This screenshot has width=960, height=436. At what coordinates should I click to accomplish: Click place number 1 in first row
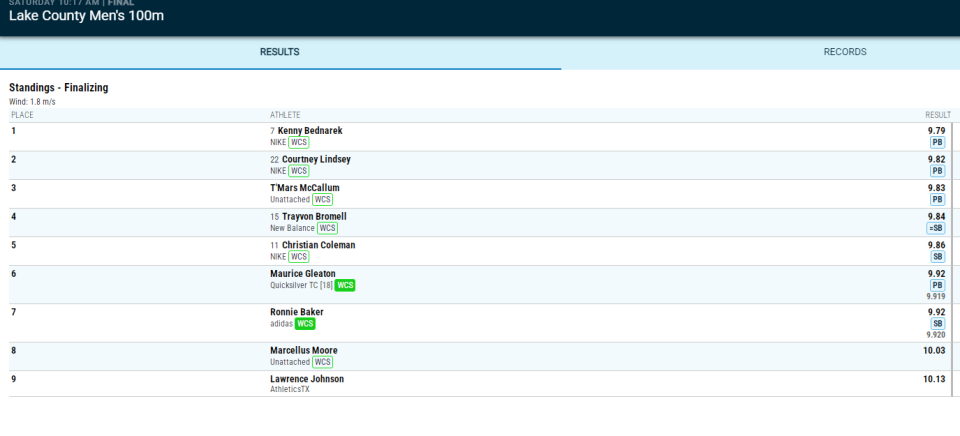(13, 130)
